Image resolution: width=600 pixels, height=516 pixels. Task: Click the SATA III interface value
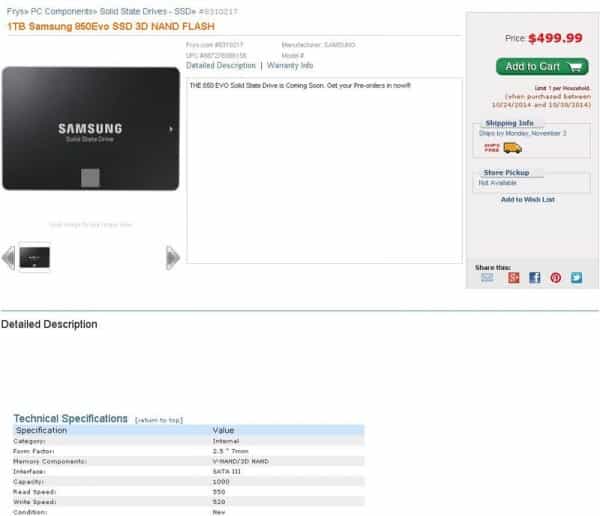pos(227,471)
